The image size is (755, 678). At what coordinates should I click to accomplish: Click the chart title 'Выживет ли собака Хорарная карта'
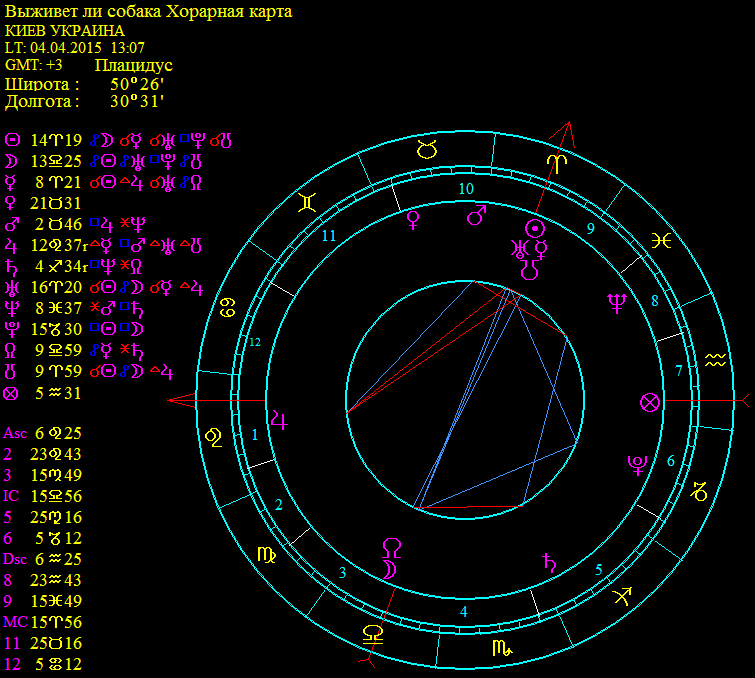coord(148,12)
